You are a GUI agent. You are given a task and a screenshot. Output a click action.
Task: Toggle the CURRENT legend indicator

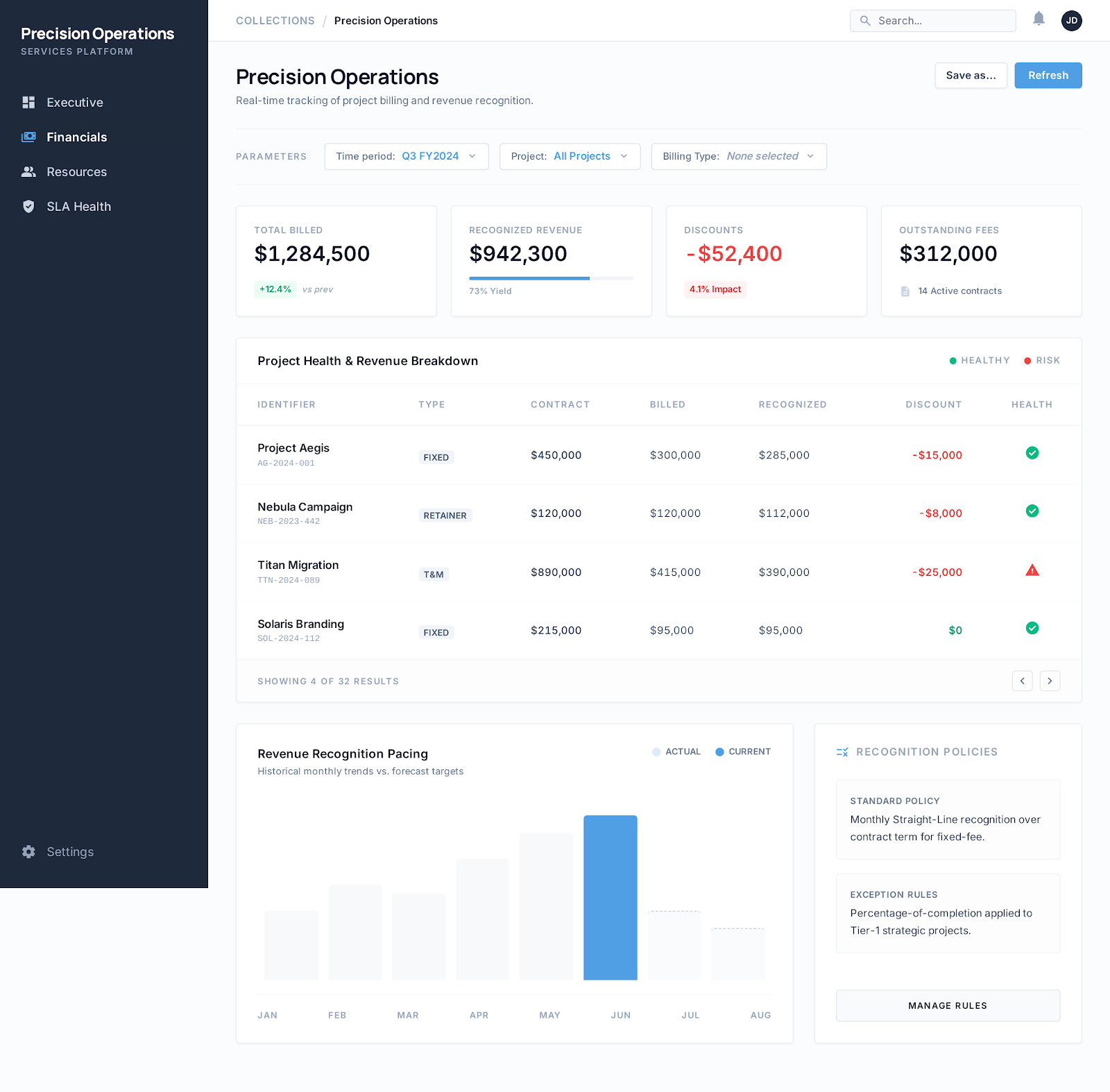tap(721, 751)
